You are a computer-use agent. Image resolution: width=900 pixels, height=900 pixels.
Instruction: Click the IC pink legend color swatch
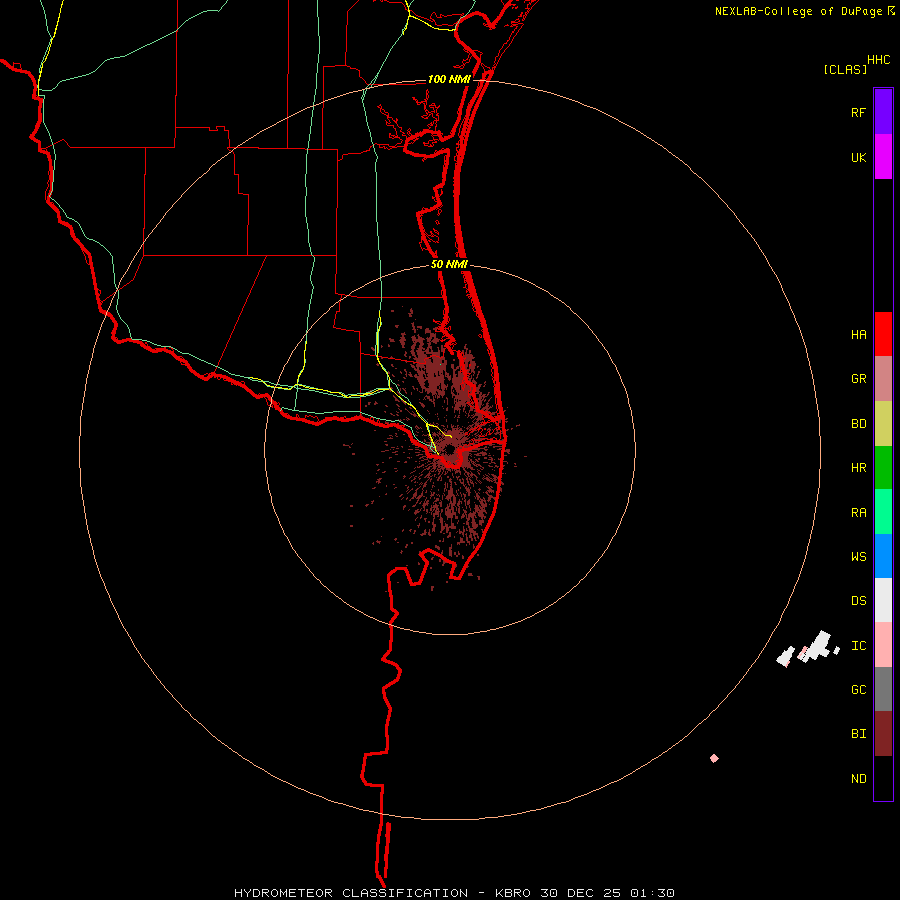(x=883, y=645)
